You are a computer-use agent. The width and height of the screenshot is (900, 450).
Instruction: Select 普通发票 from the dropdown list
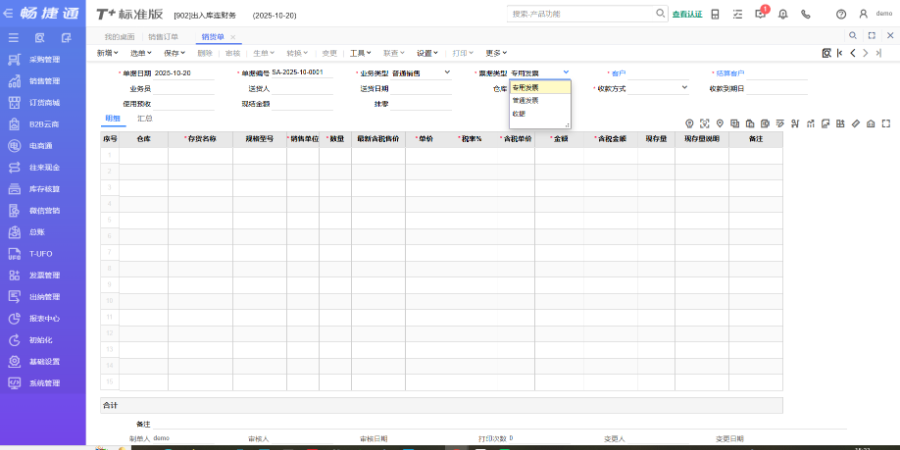point(525,100)
